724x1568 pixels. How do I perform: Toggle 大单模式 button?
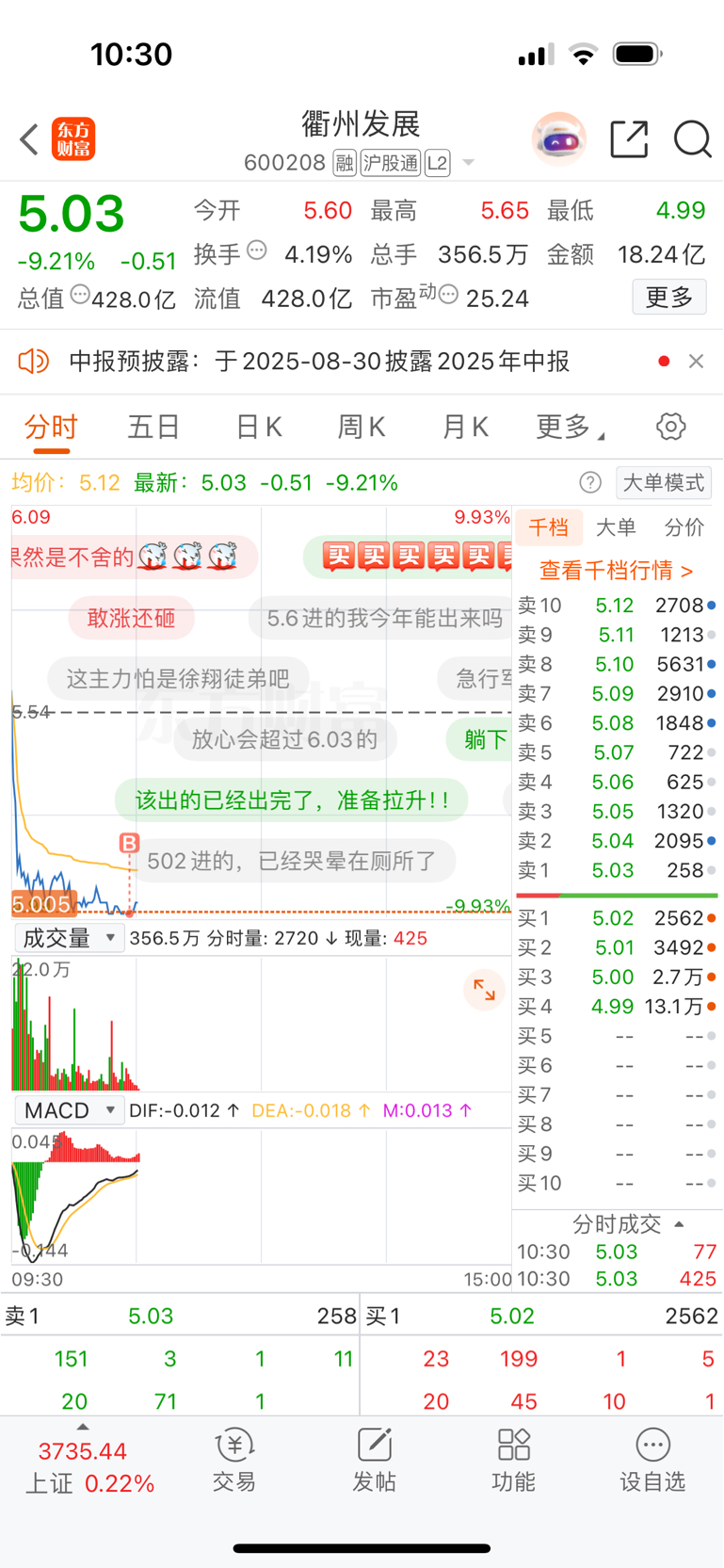664,483
